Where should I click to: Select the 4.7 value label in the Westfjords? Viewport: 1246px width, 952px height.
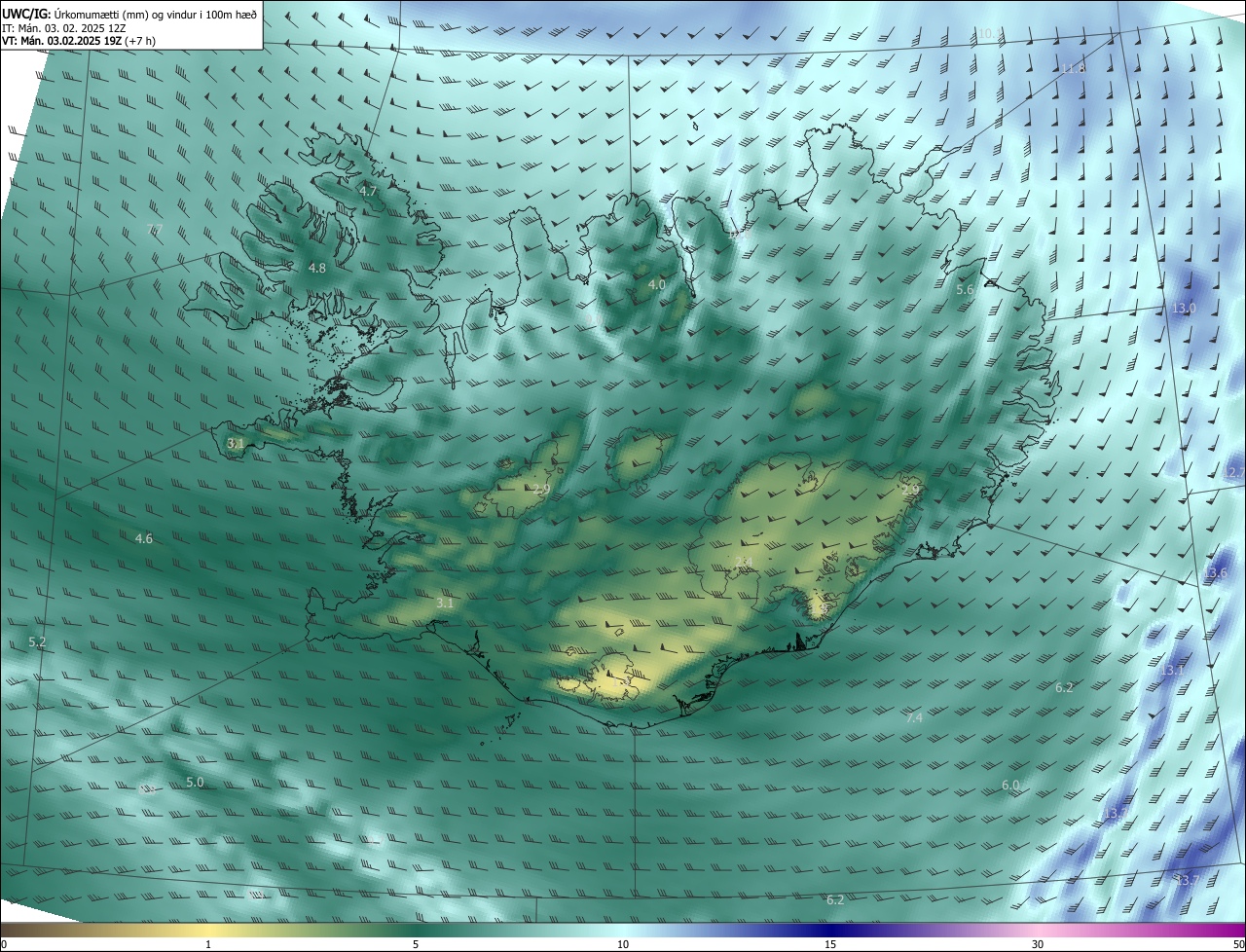tap(368, 192)
